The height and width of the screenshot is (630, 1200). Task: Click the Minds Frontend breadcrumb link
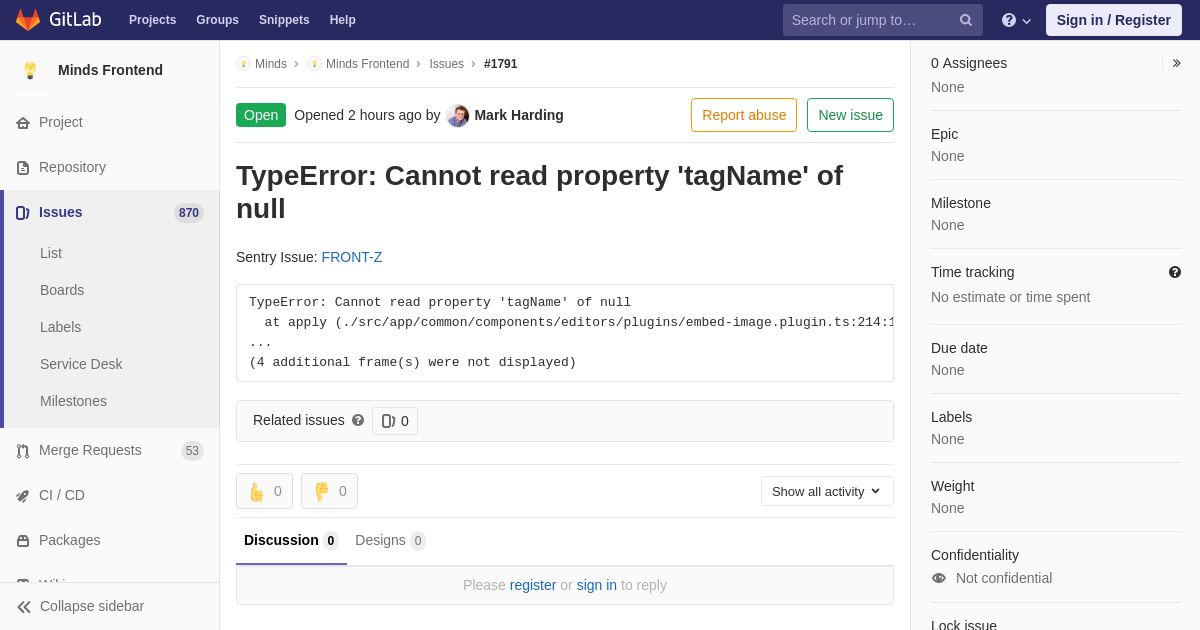(x=367, y=64)
